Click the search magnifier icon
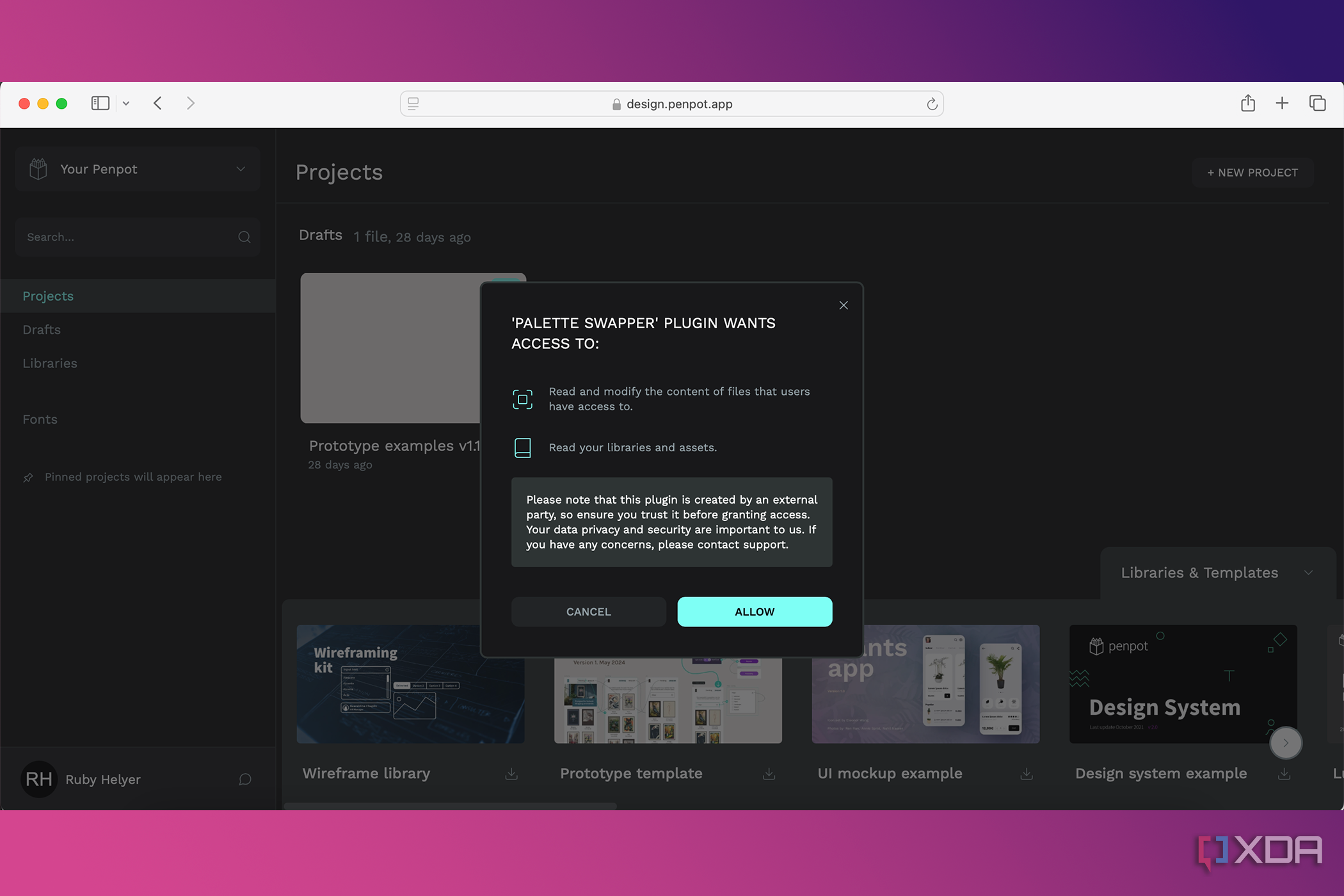This screenshot has height=896, width=1344. pos(244,237)
